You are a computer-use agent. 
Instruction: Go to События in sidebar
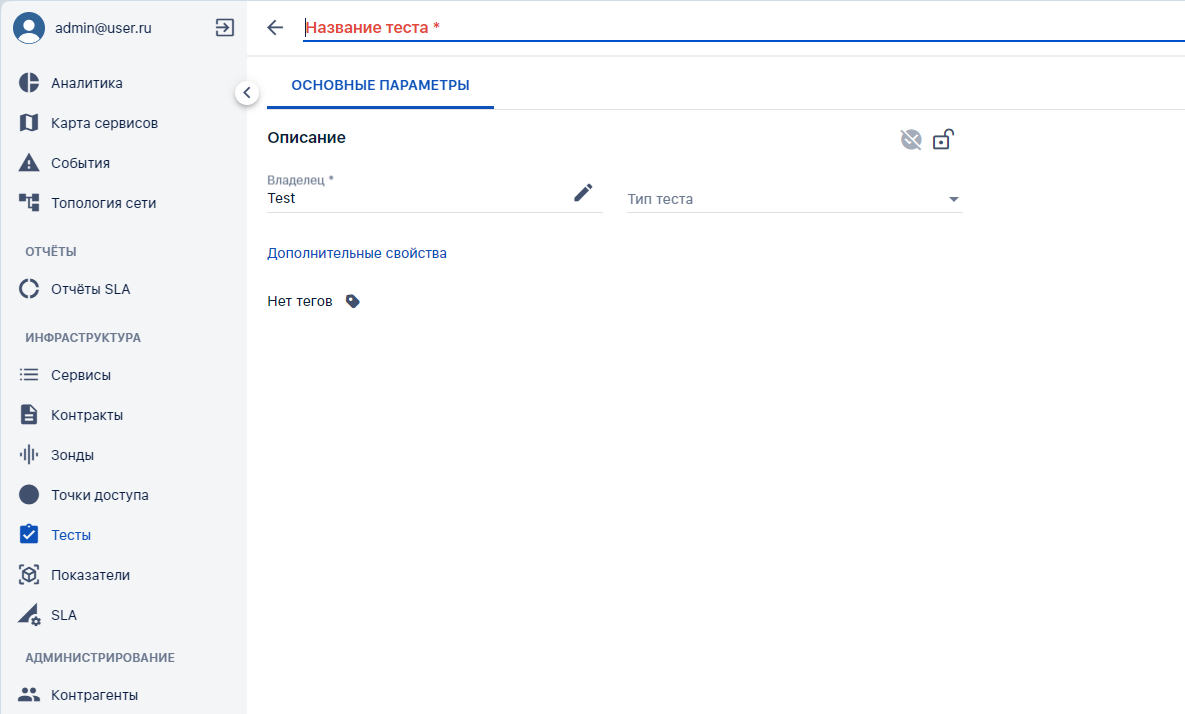click(x=80, y=163)
